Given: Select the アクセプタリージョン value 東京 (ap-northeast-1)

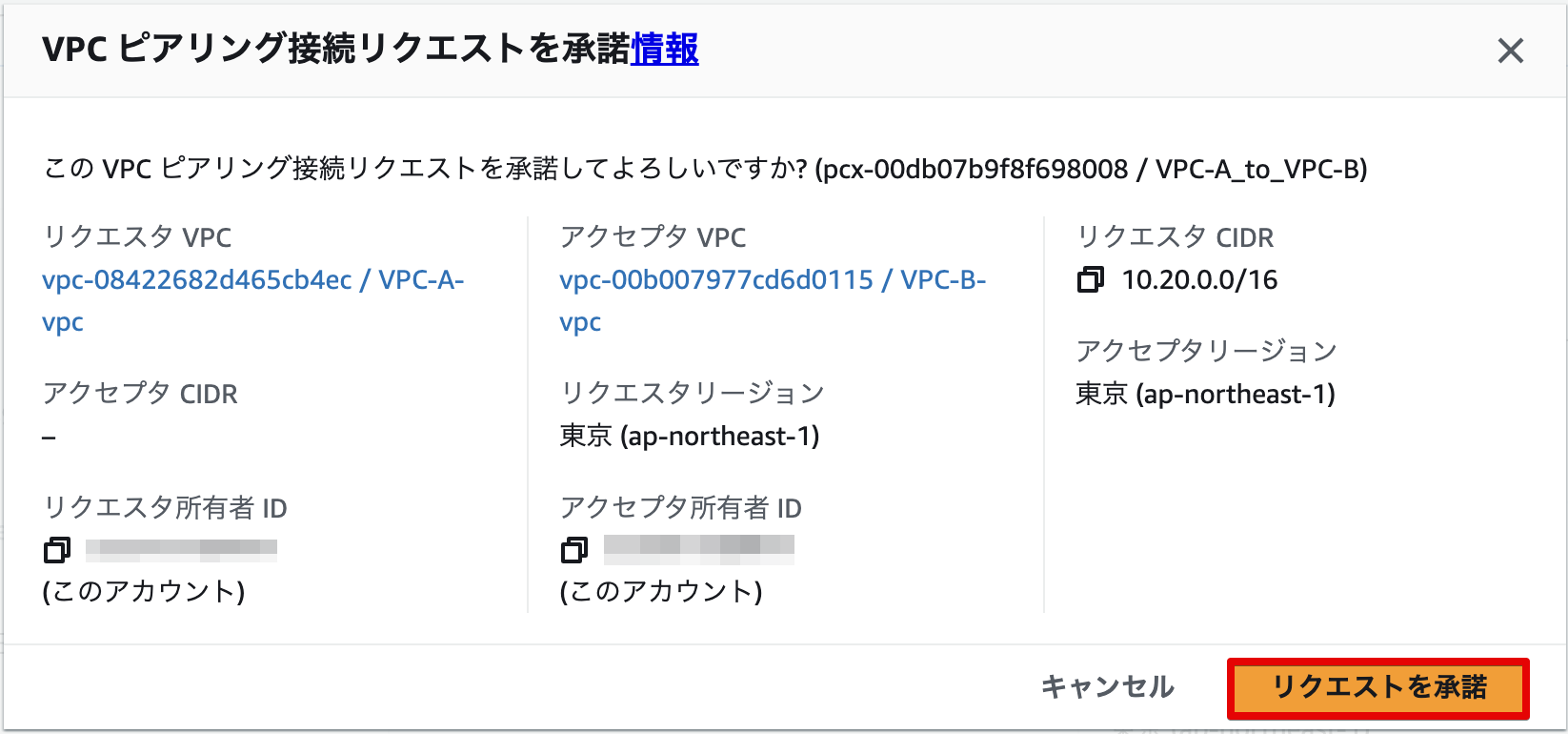Looking at the screenshot, I should coord(1208,394).
